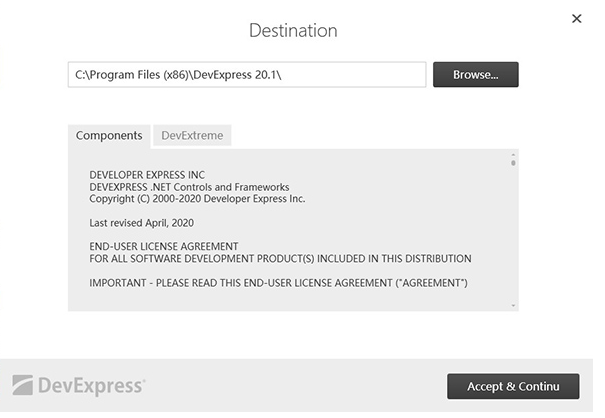Open the DevExtreme tab

click(192, 135)
